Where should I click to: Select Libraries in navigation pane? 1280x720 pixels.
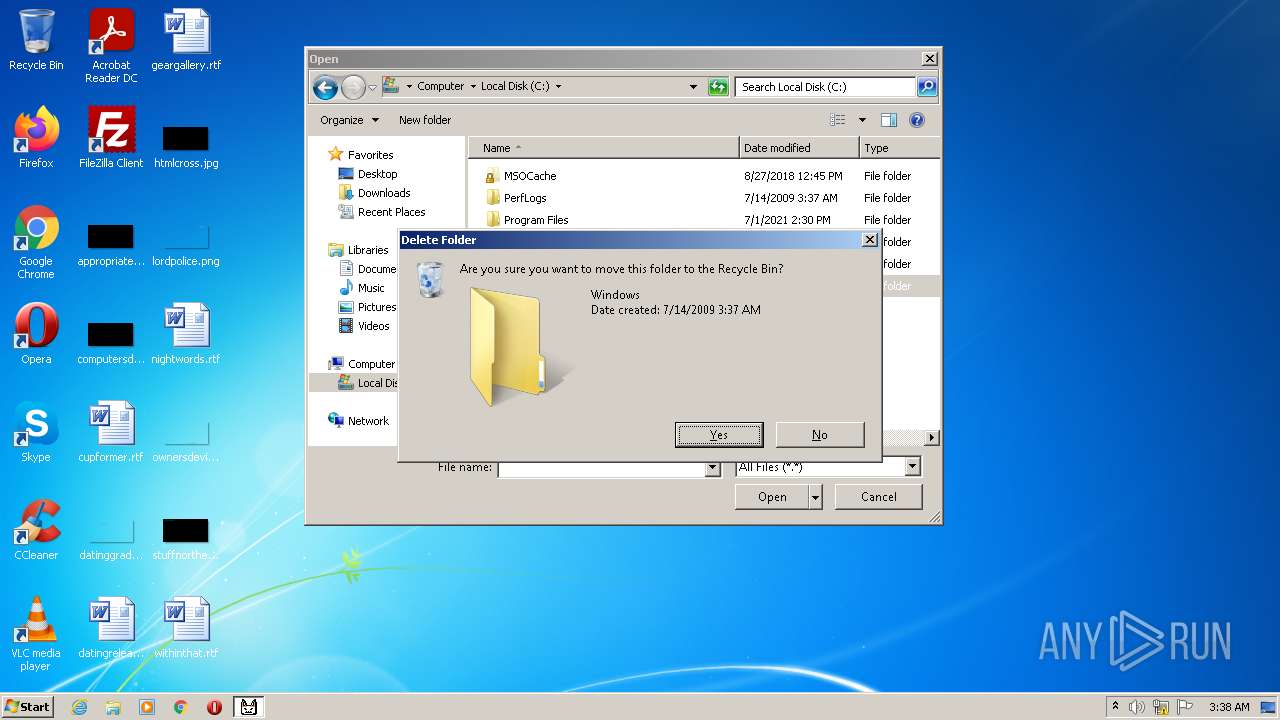point(368,250)
